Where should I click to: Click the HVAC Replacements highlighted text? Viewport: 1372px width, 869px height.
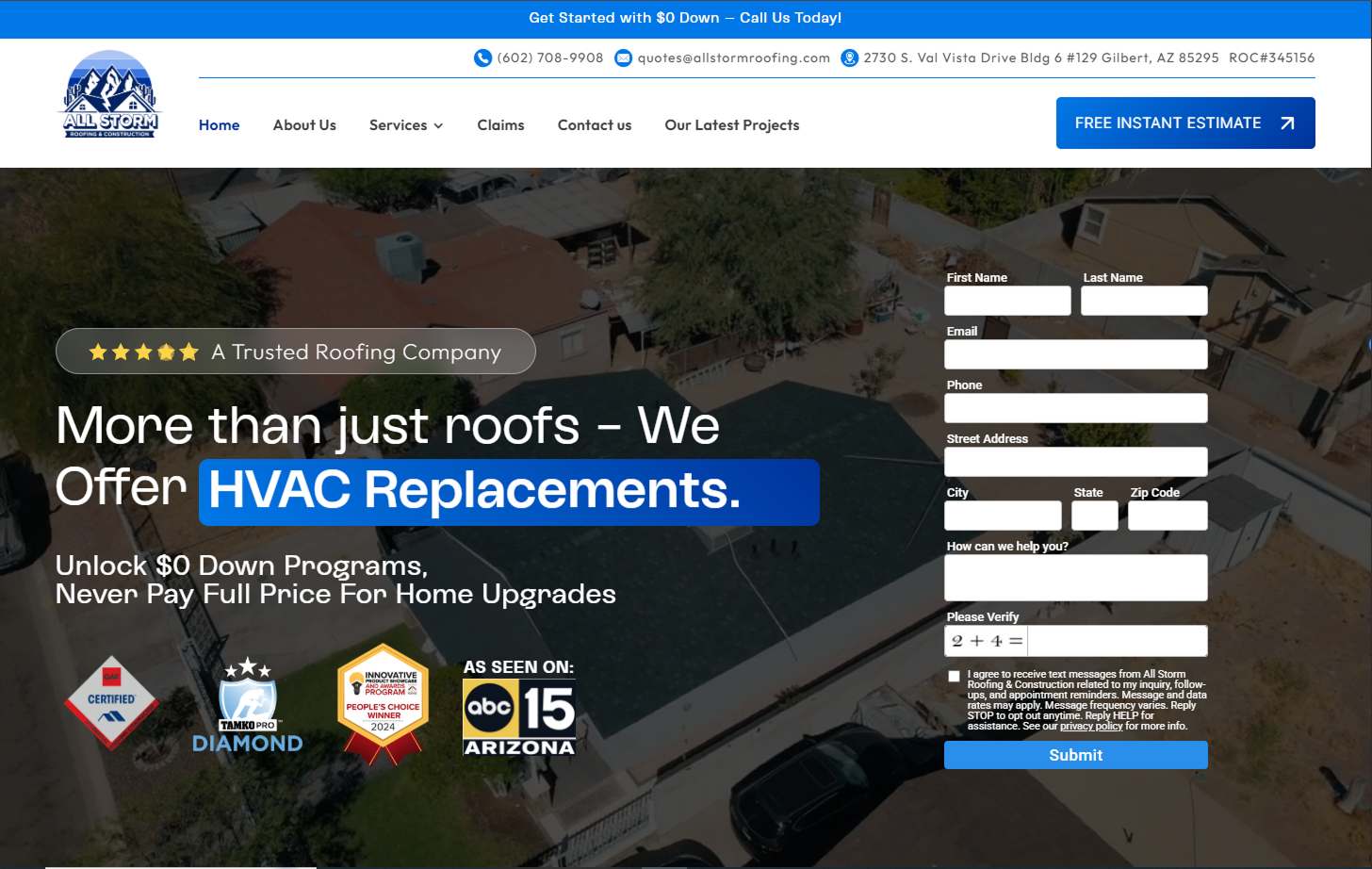point(509,492)
